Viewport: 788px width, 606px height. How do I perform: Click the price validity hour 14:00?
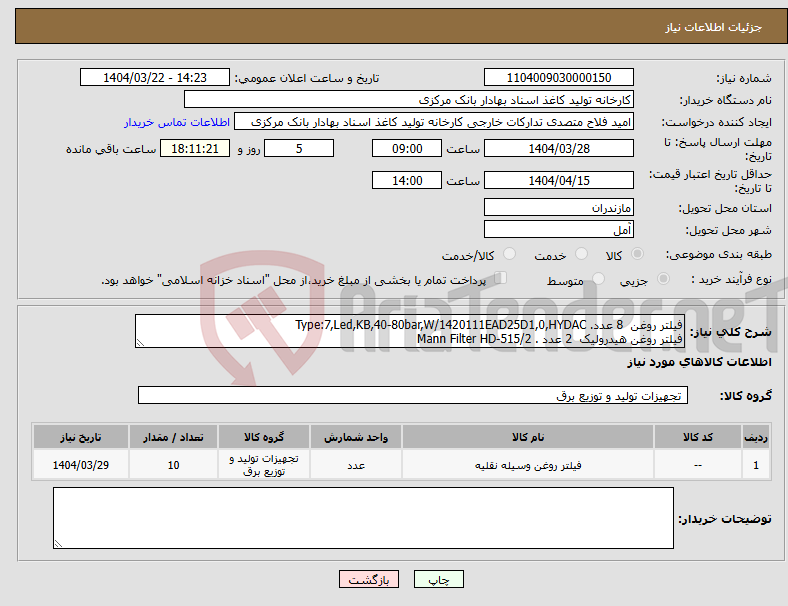click(407, 180)
